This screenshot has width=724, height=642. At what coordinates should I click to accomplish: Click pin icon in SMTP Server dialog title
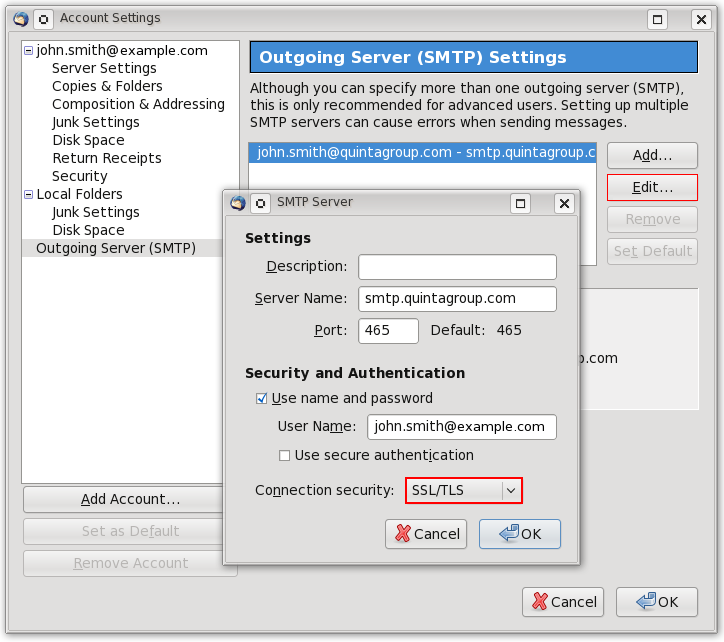260,203
